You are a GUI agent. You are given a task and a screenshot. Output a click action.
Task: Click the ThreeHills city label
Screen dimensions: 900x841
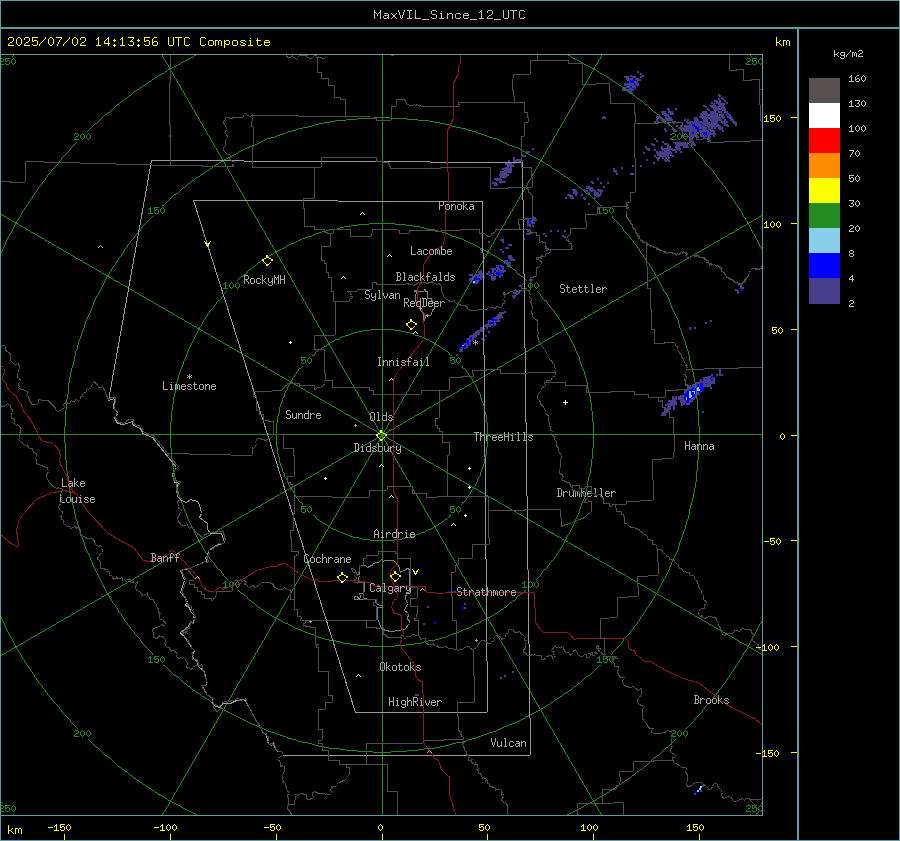pyautogui.click(x=503, y=437)
